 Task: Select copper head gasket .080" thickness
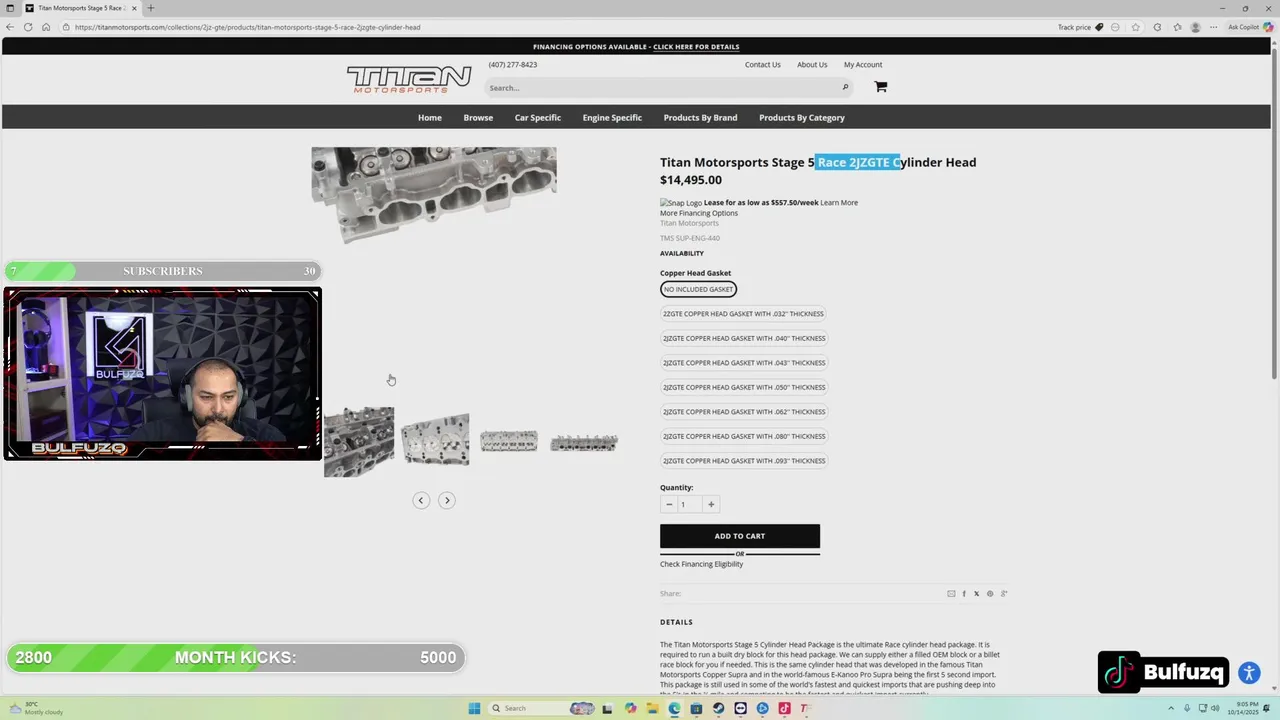743,436
